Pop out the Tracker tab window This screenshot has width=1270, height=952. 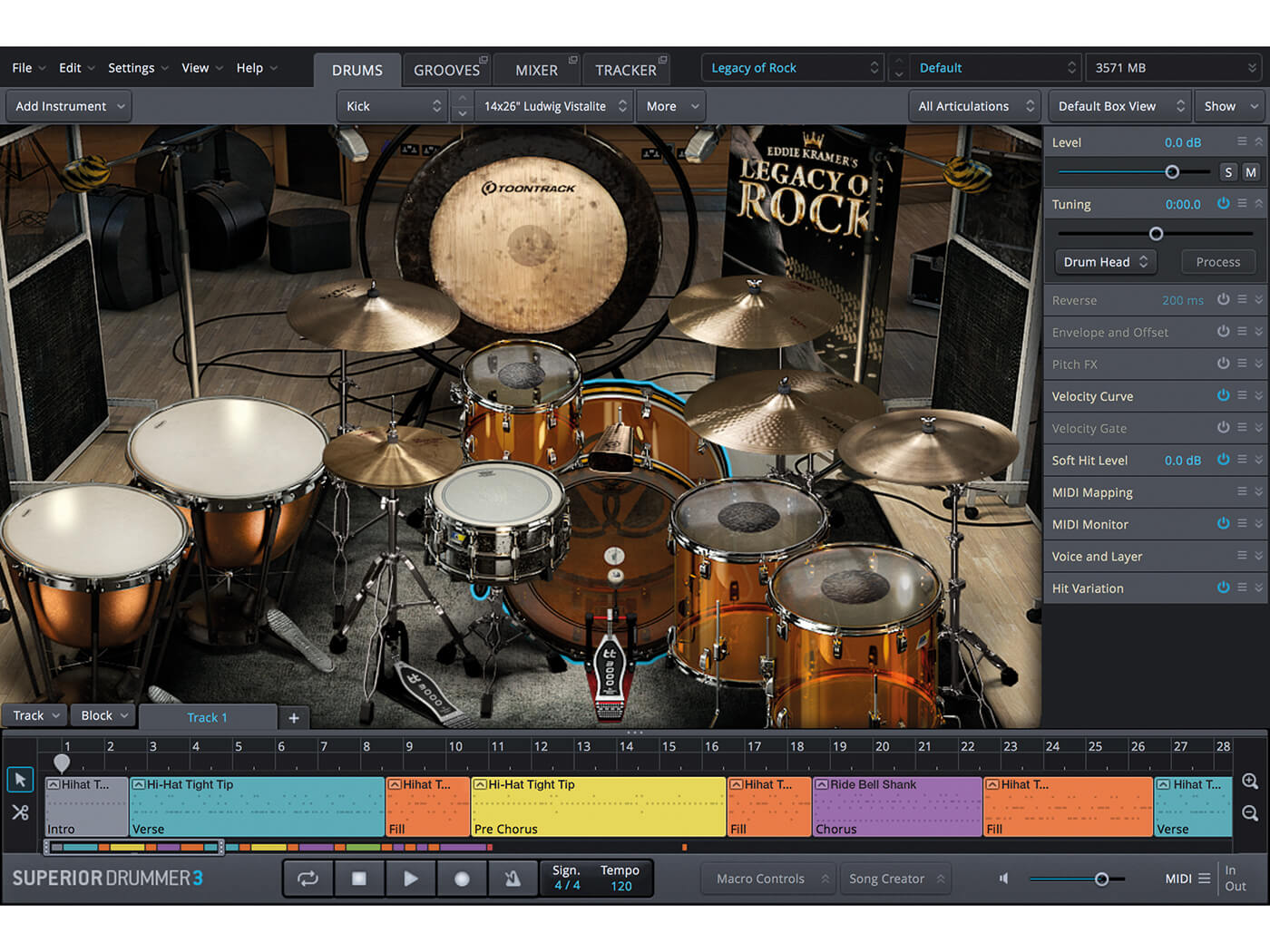[x=663, y=60]
